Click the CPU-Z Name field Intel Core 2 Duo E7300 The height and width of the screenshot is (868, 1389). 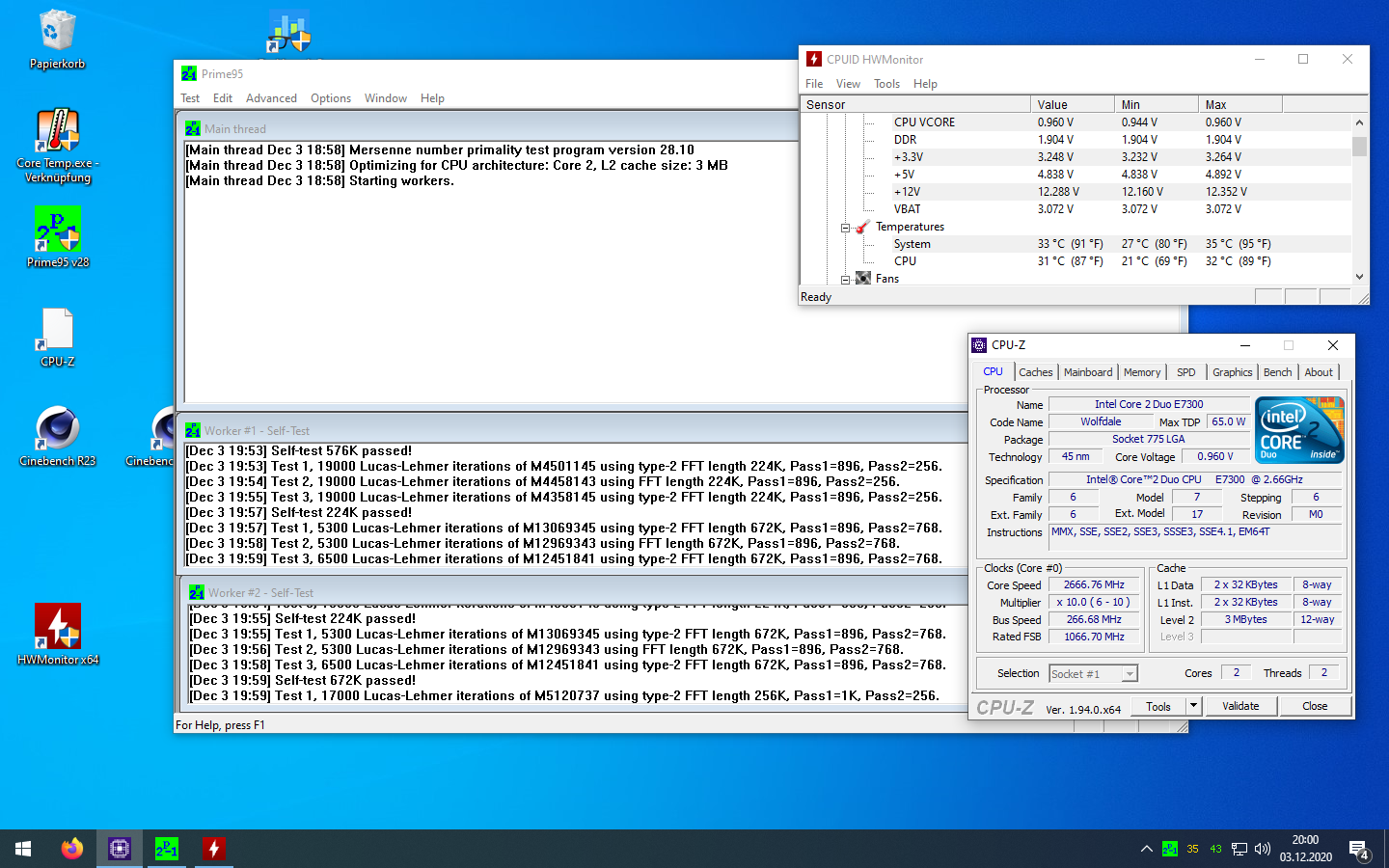1149,404
